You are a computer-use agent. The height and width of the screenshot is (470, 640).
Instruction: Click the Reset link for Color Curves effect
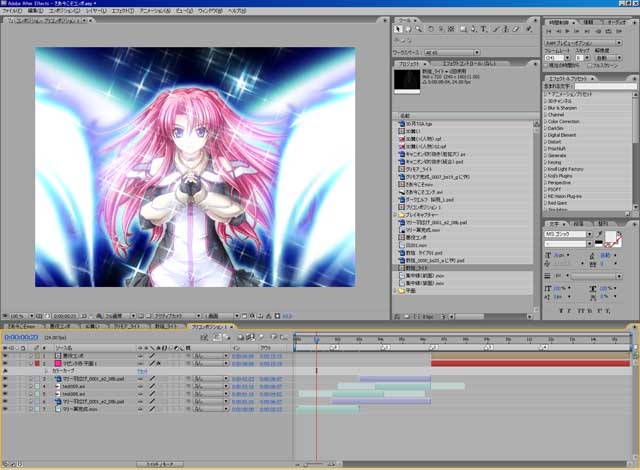pos(142,371)
